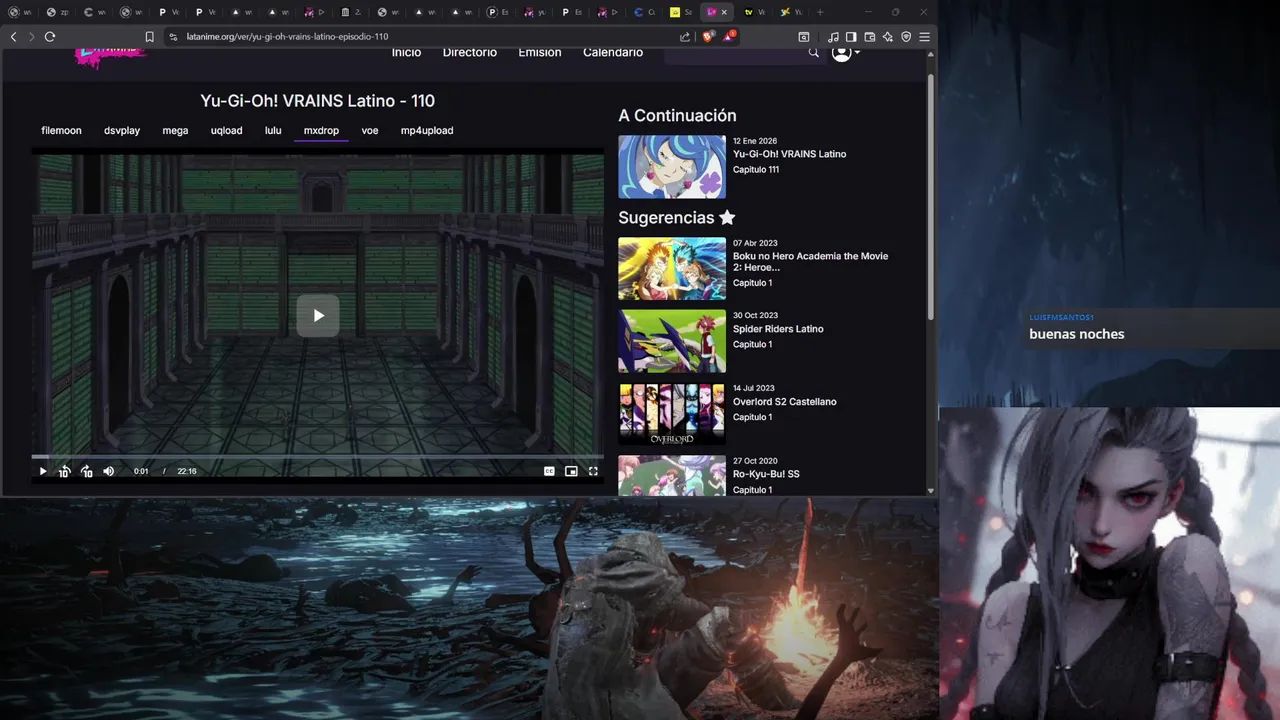
Task: Select the mega server tab
Action: [x=175, y=131]
